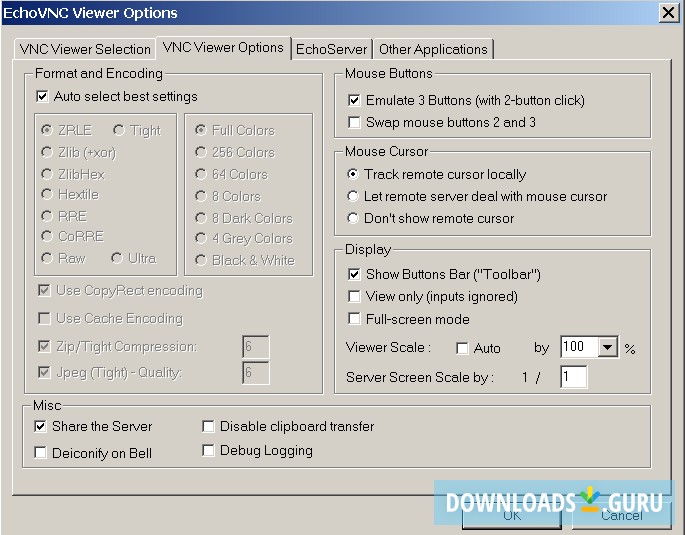Choose 64 Colors option
Image resolution: width=685 pixels, height=535 pixels.
[201, 174]
